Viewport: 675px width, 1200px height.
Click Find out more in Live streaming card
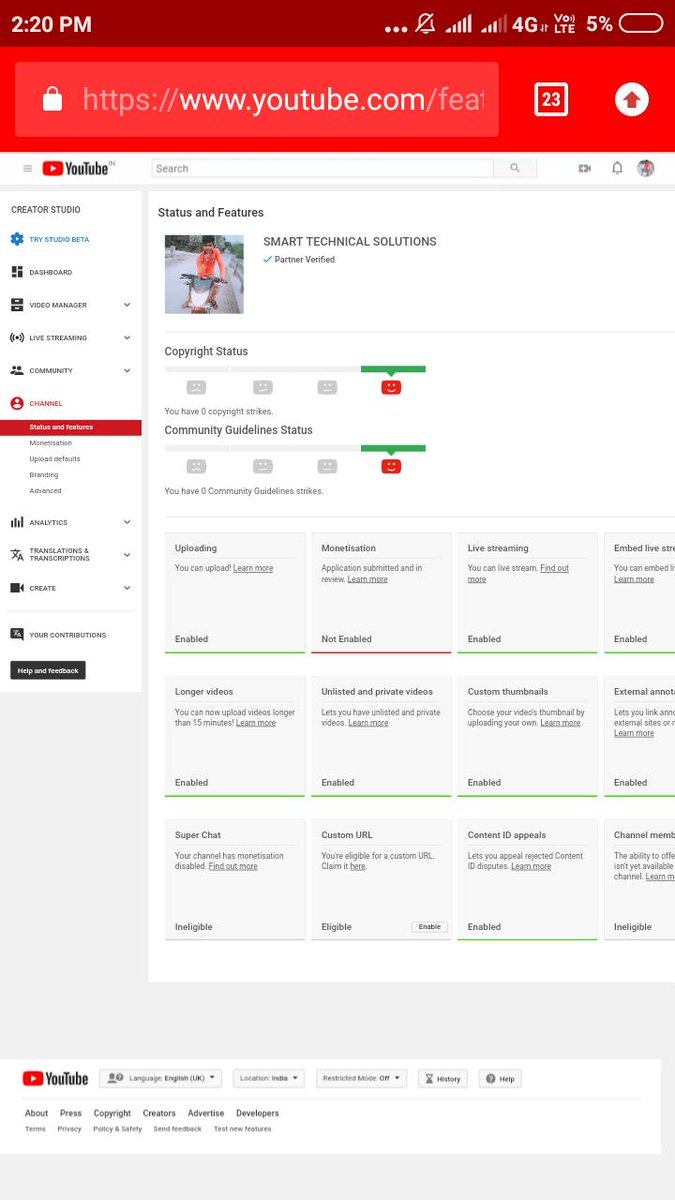click(518, 573)
